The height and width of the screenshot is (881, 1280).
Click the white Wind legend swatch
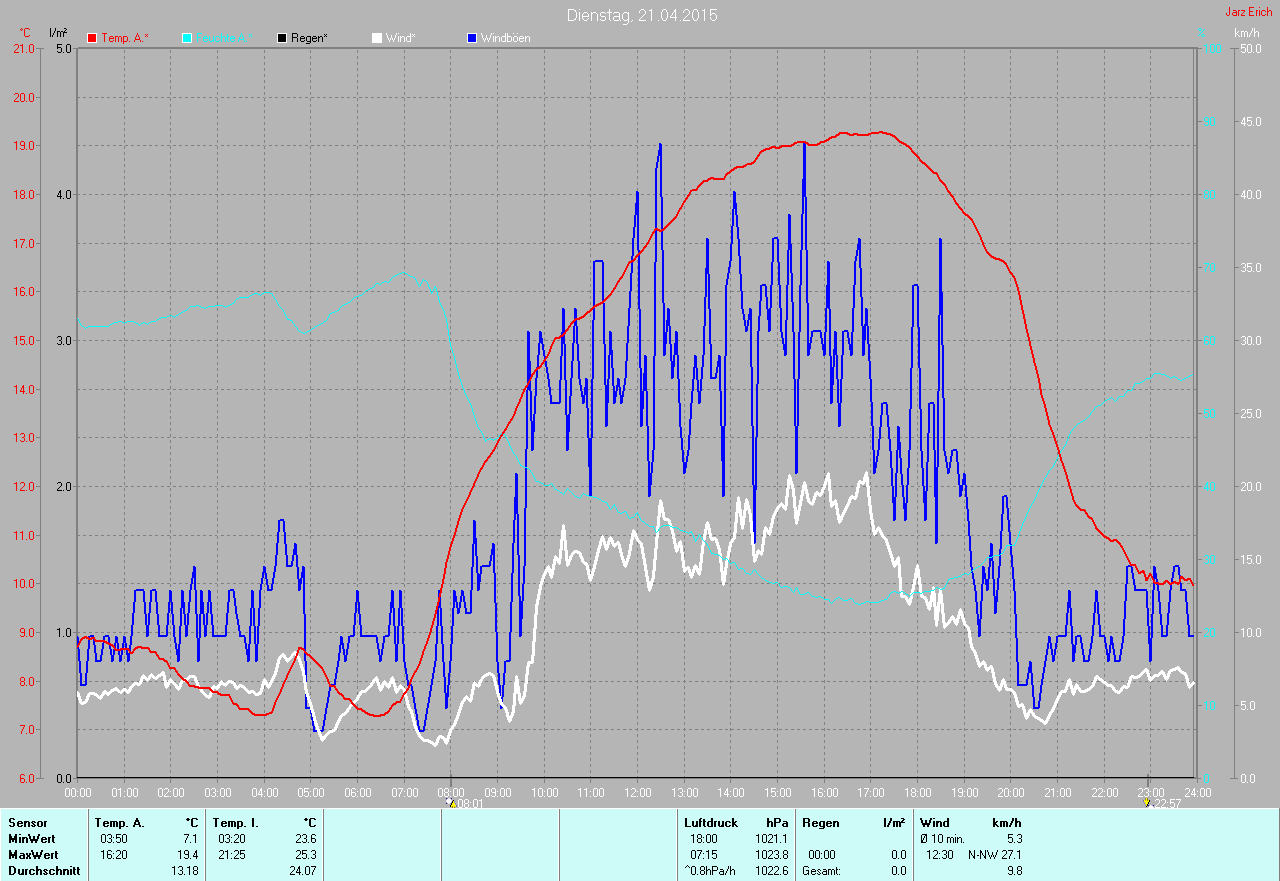click(377, 38)
